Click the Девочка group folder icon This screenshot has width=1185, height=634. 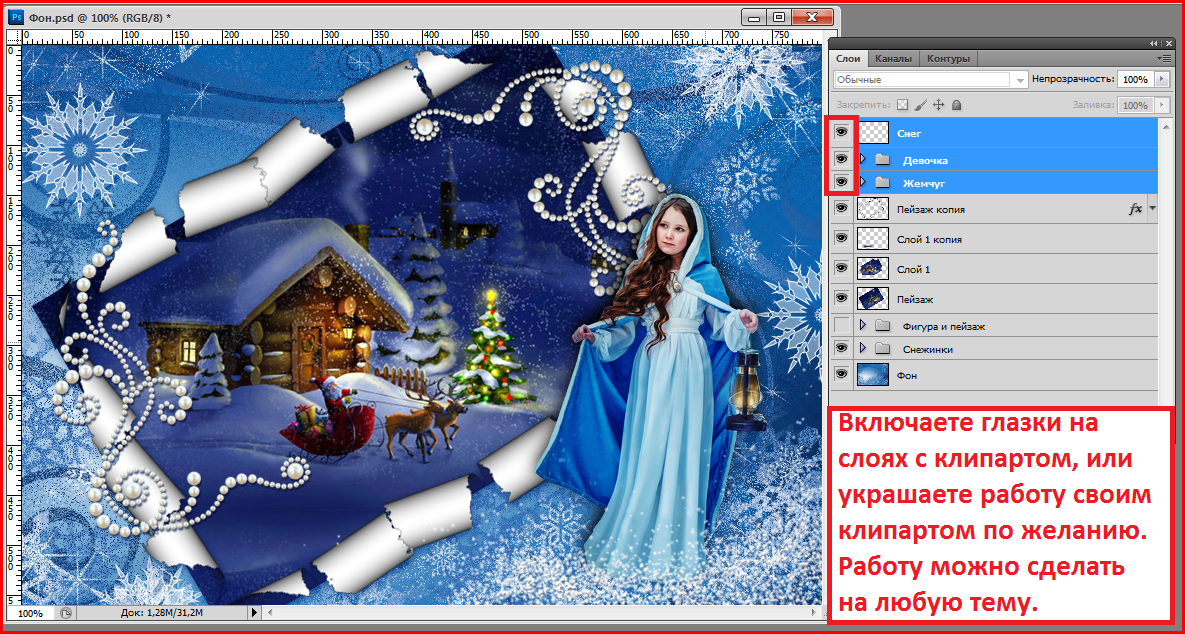coord(882,159)
